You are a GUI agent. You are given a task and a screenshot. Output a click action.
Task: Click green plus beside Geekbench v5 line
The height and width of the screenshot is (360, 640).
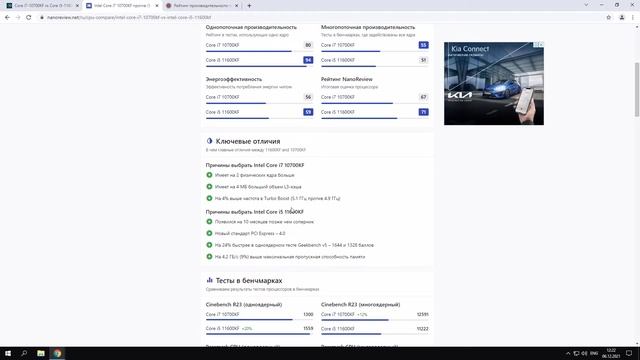coord(209,245)
